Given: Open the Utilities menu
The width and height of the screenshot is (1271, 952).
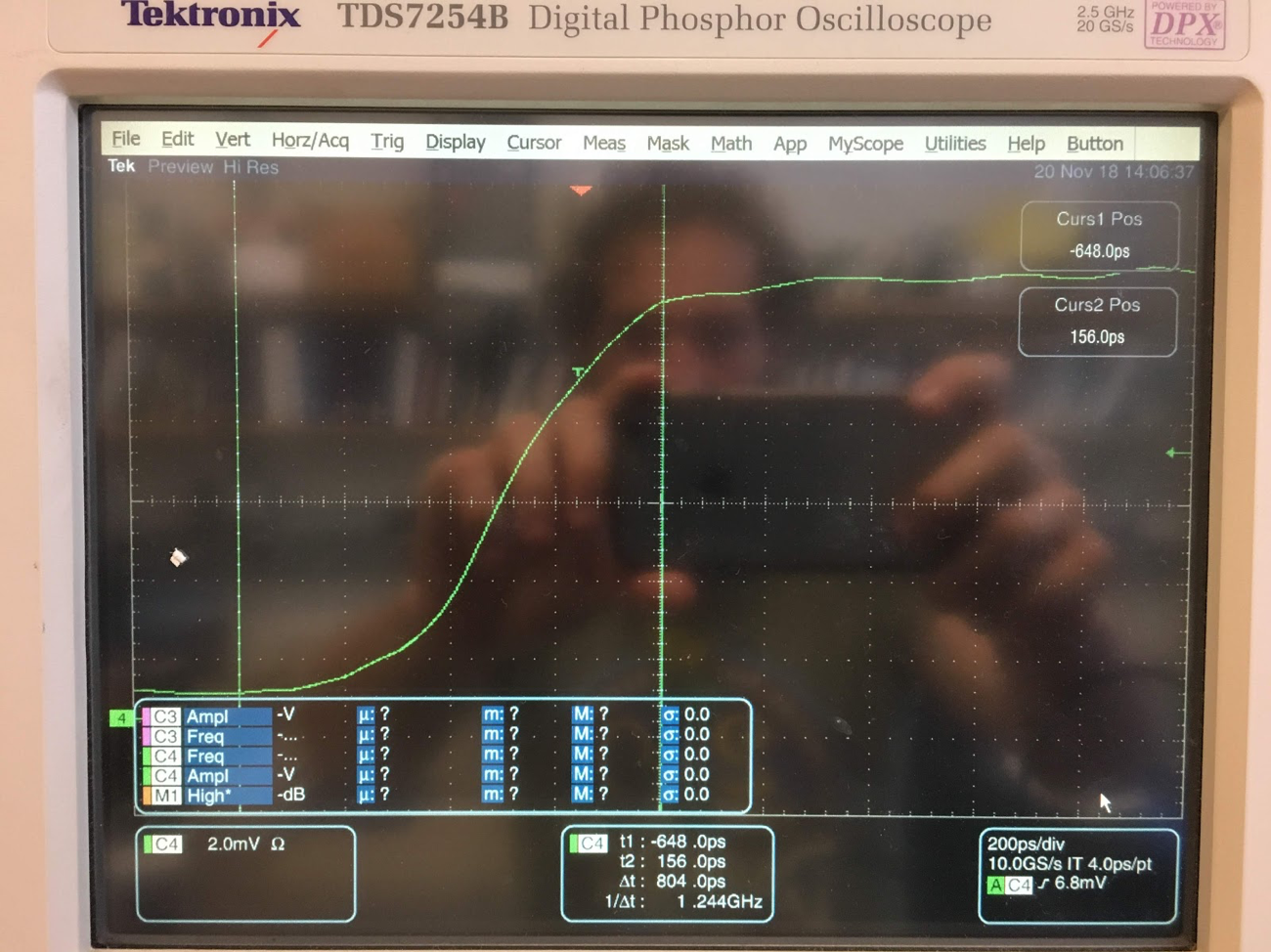Looking at the screenshot, I should [955, 144].
